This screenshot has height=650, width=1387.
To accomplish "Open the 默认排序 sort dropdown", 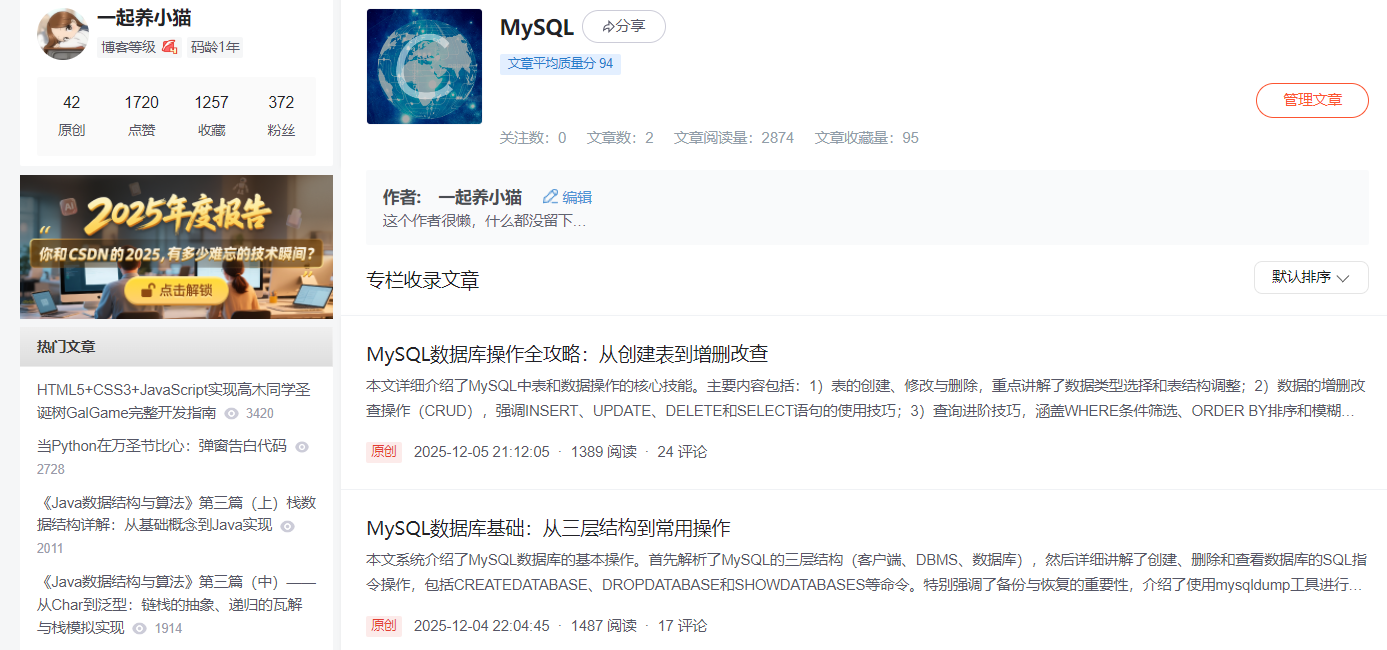I will pyautogui.click(x=1311, y=277).
